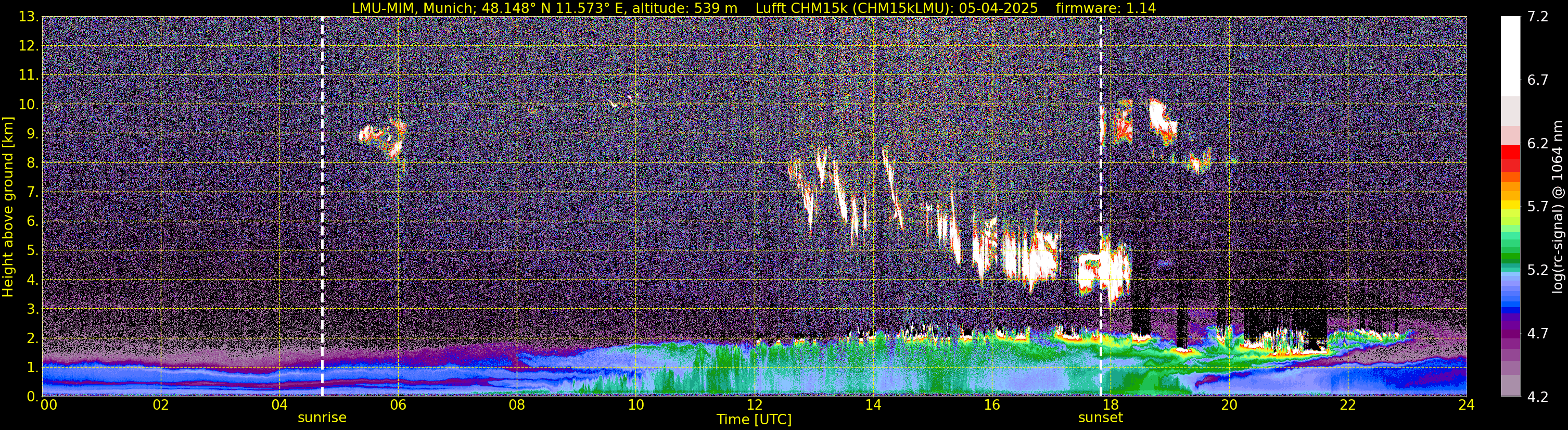Click the '00' tick on the time axis
Viewport: 1568px width, 430px height.
click(x=49, y=406)
